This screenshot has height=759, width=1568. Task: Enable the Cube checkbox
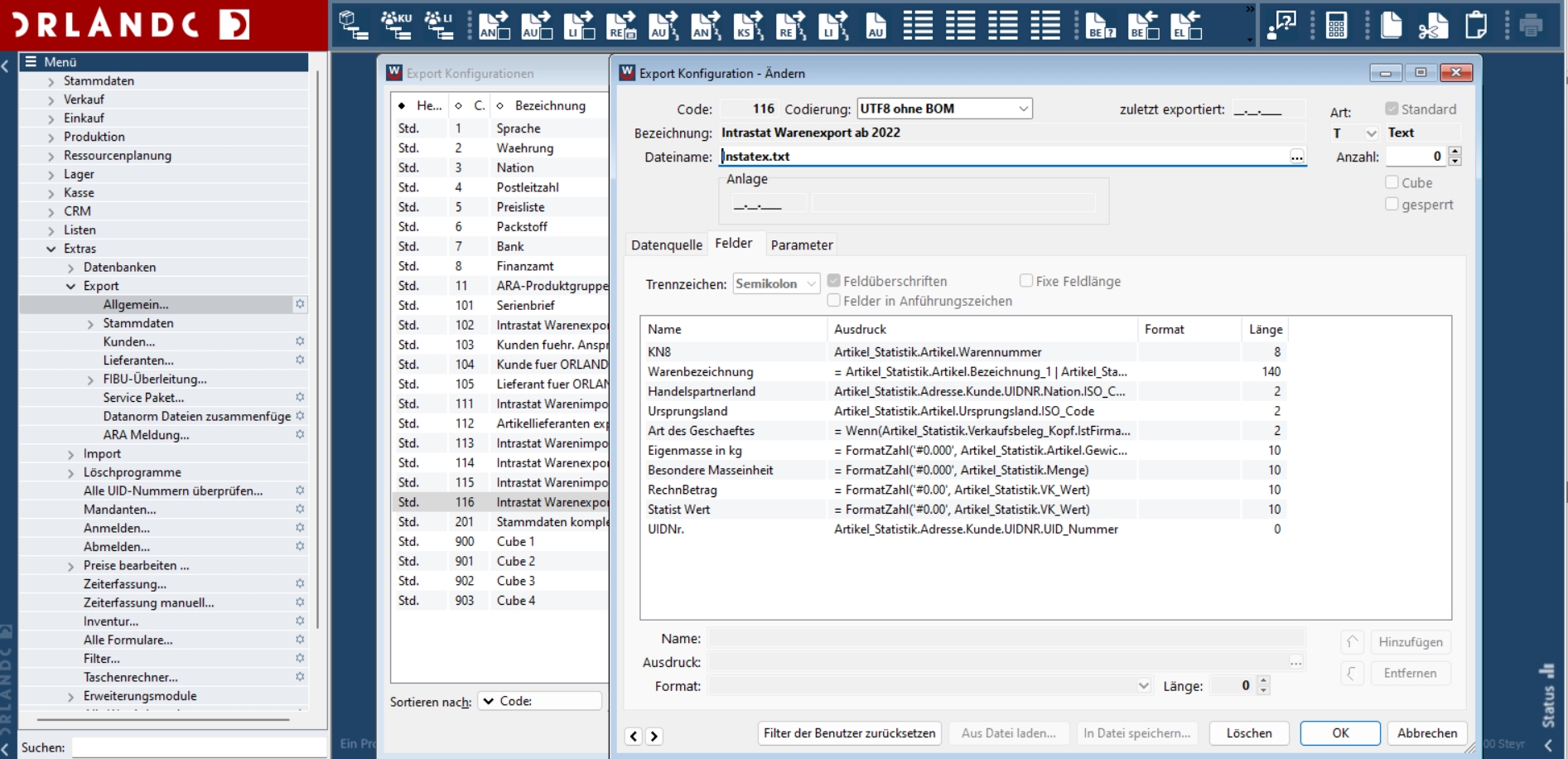(1392, 182)
